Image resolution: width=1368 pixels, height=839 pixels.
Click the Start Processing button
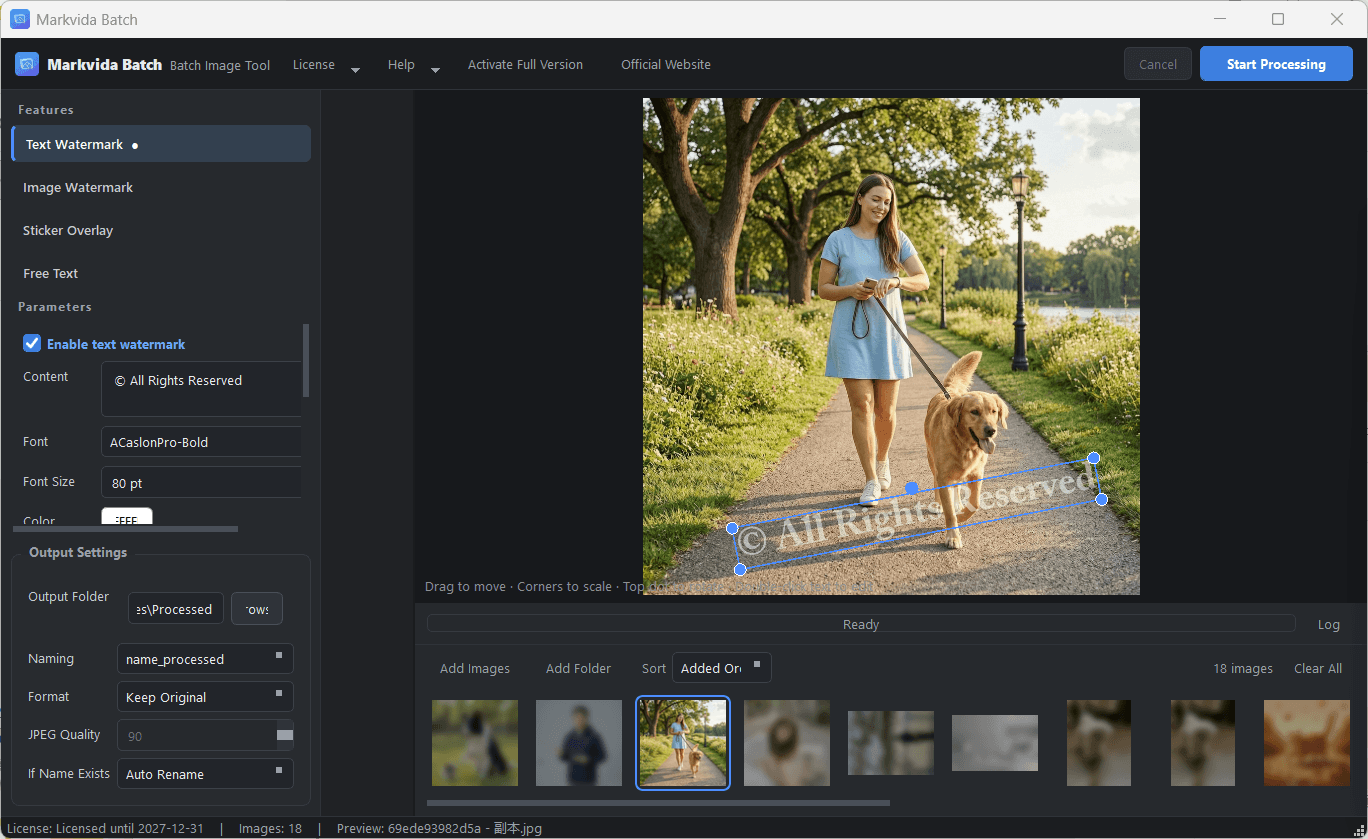[1276, 64]
